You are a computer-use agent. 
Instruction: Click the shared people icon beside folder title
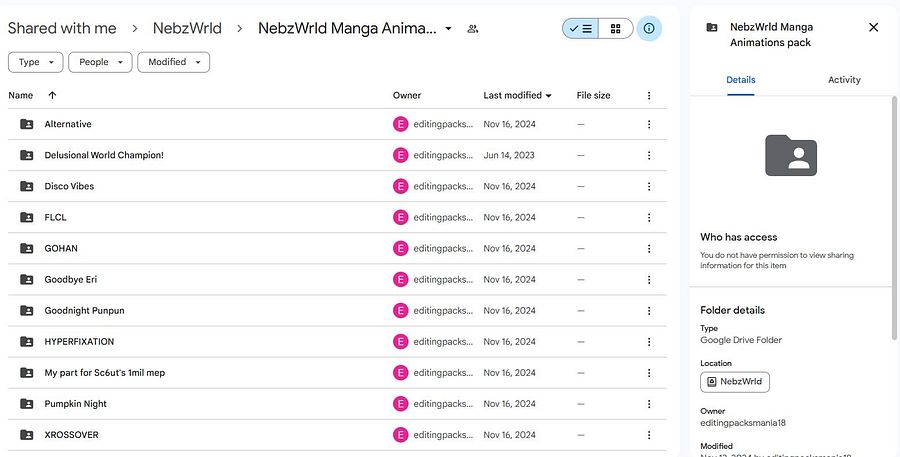[472, 29]
